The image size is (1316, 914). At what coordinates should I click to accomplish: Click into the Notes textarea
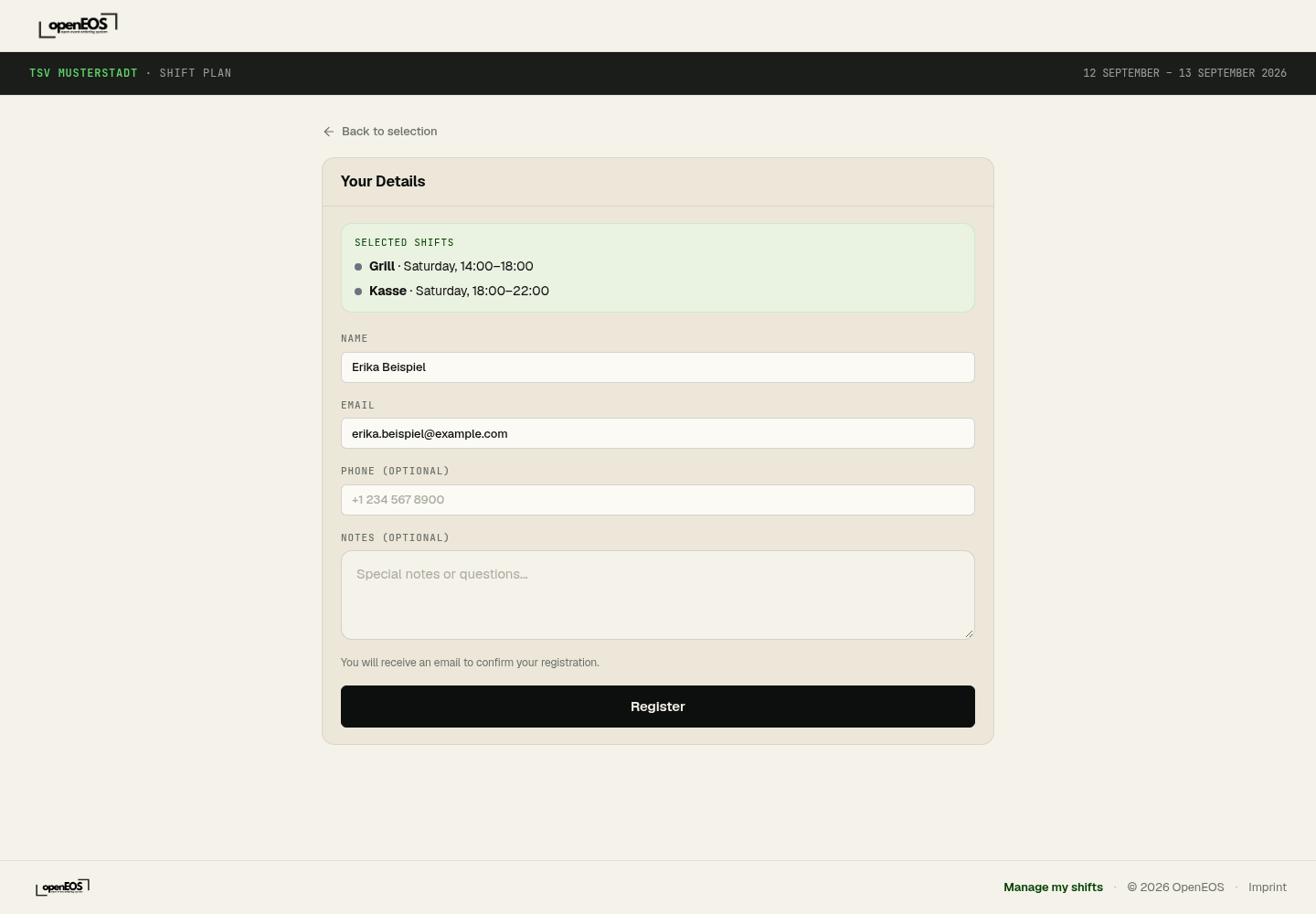pos(658,595)
